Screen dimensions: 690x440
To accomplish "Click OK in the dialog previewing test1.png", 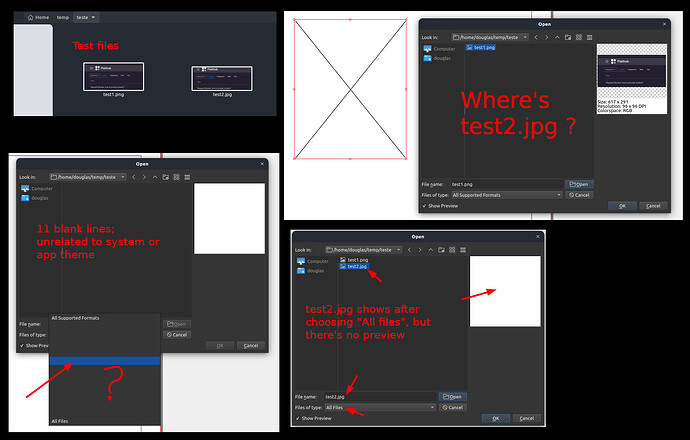I will (x=622, y=206).
